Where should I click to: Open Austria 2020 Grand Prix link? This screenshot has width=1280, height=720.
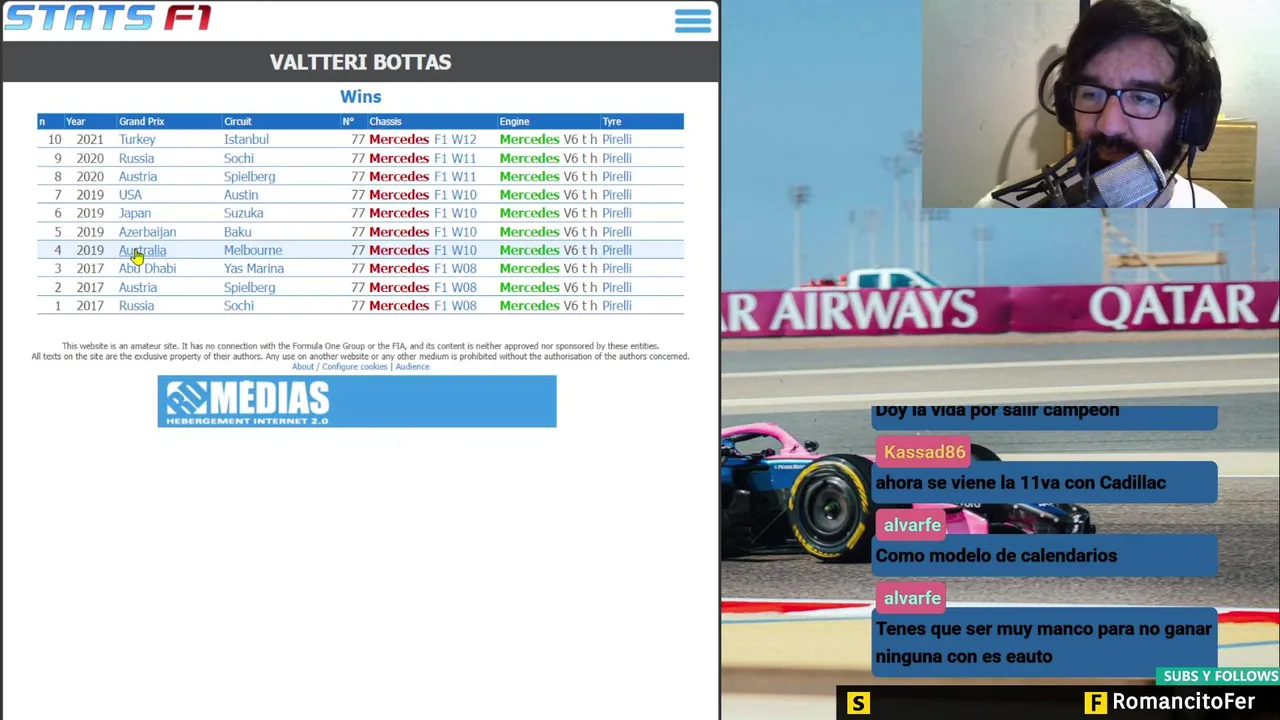(x=138, y=176)
